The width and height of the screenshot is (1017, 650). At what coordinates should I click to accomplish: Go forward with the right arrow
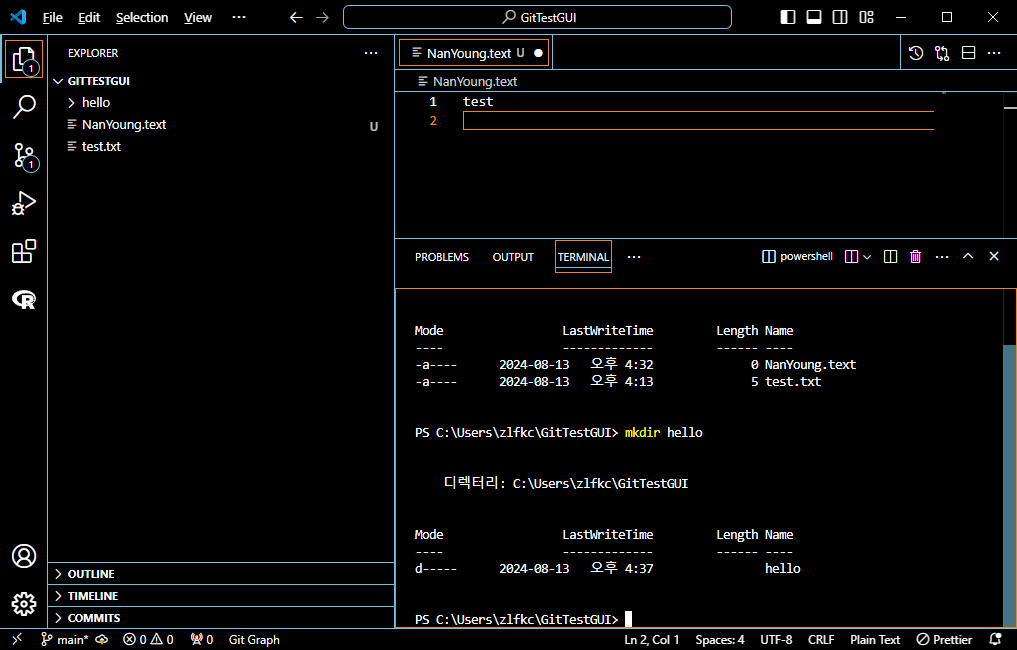tap(322, 18)
